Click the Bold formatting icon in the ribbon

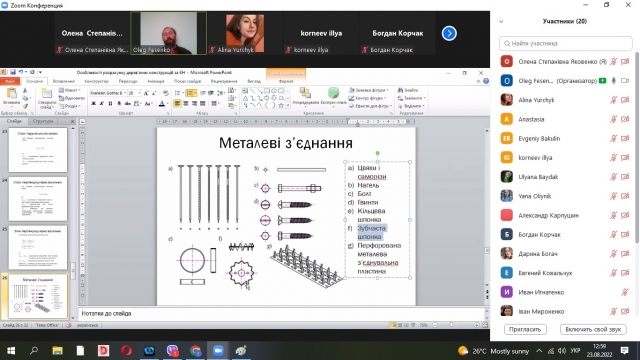click(x=93, y=104)
